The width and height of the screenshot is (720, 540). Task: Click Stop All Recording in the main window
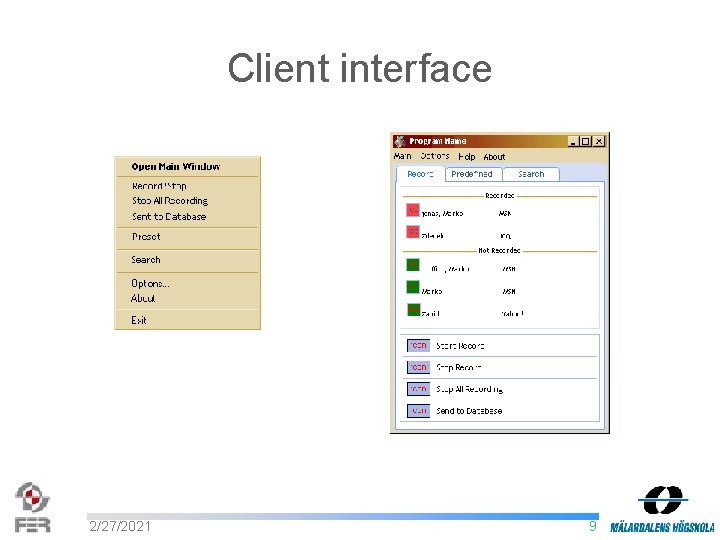[x=469, y=389]
